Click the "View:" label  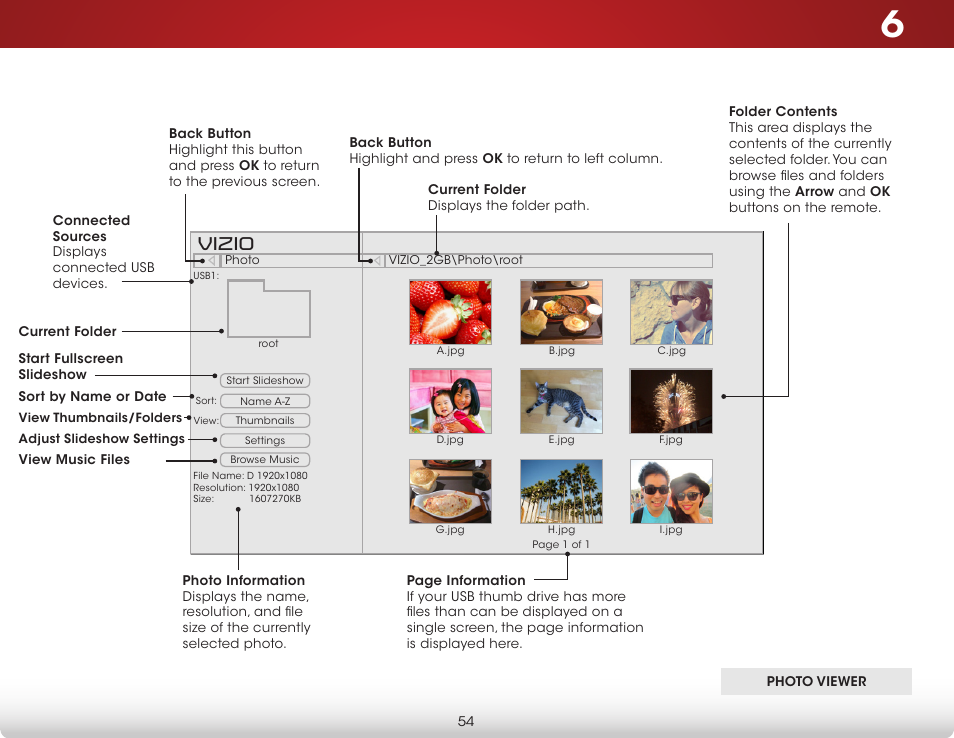[x=206, y=420]
